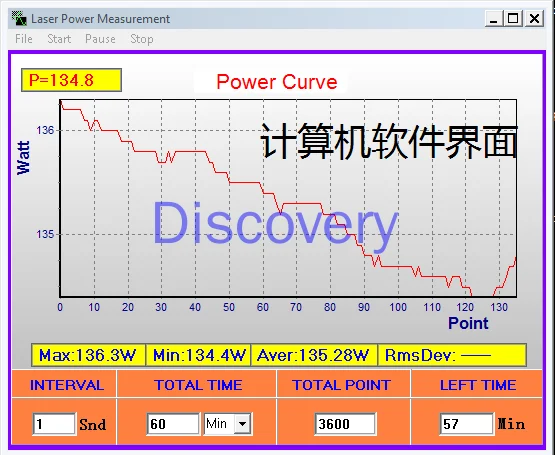Click Pause in the menu bar
555x455 pixels.
coord(100,39)
